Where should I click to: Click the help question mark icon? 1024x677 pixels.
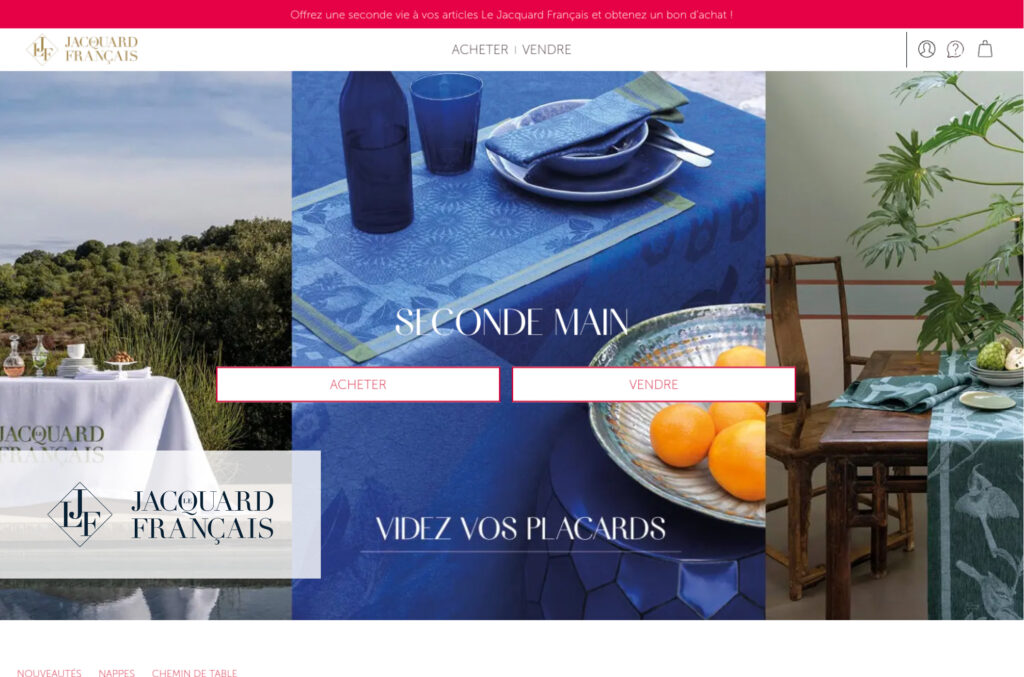point(955,49)
